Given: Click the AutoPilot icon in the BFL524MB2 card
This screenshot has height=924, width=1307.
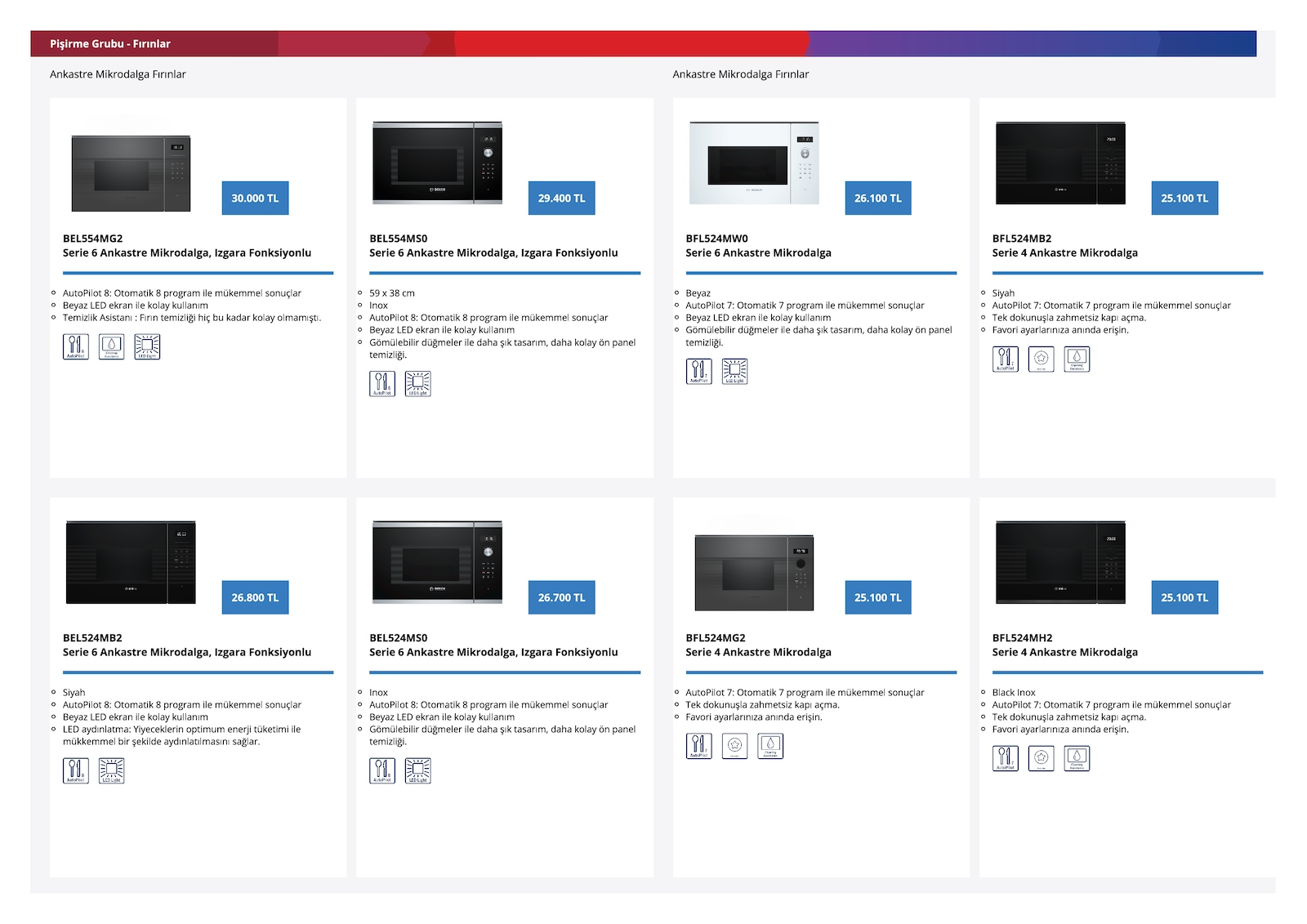Looking at the screenshot, I should coord(1006,359).
